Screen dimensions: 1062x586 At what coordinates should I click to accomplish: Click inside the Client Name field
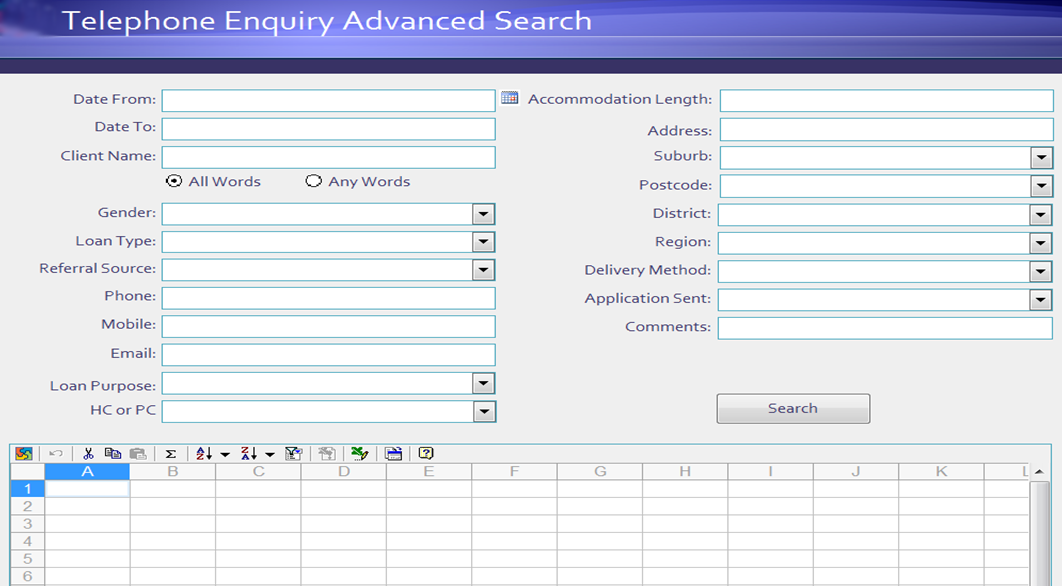pyautogui.click(x=328, y=156)
